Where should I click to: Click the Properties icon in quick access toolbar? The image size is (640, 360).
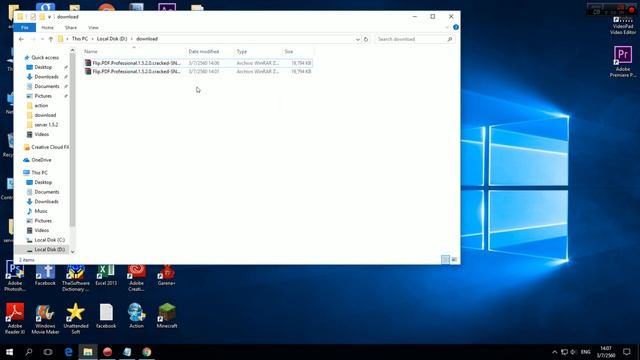pos(33,17)
